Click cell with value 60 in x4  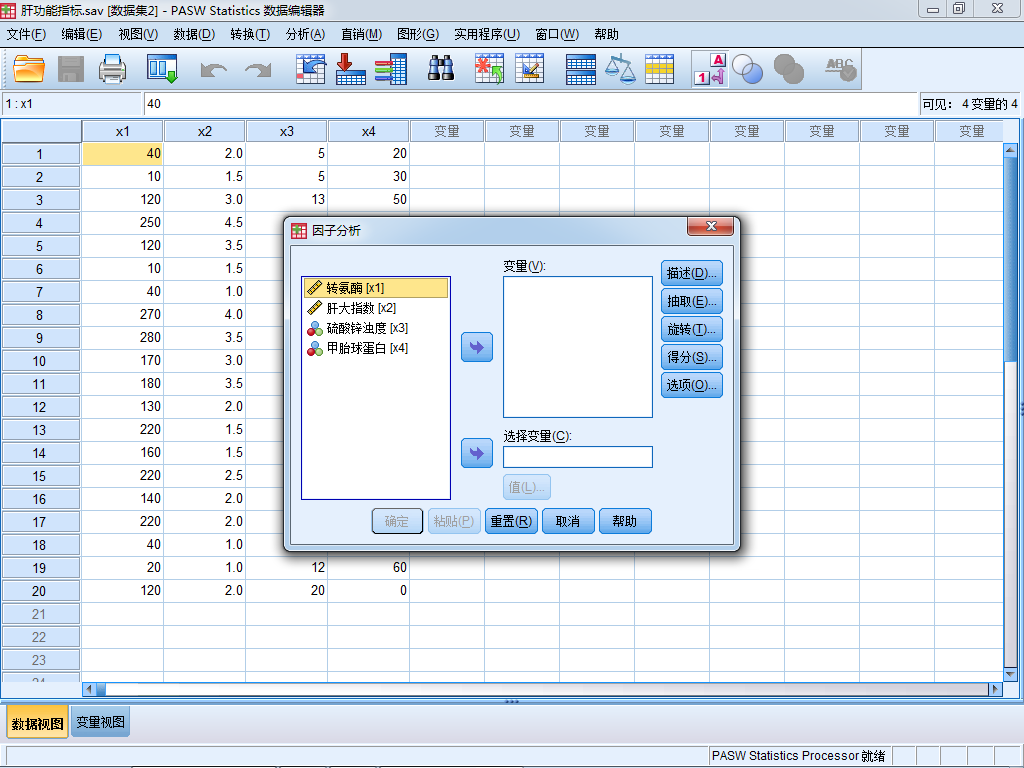tap(368, 568)
